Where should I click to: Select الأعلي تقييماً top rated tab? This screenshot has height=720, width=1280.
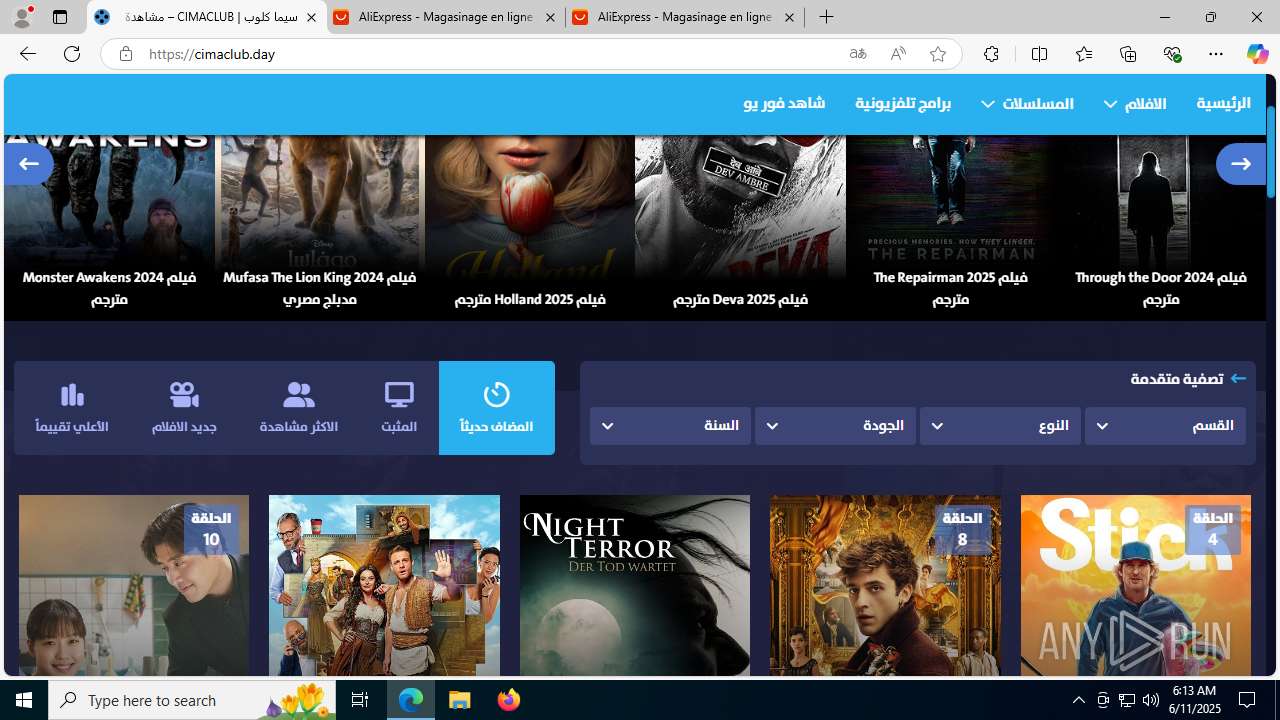72,408
